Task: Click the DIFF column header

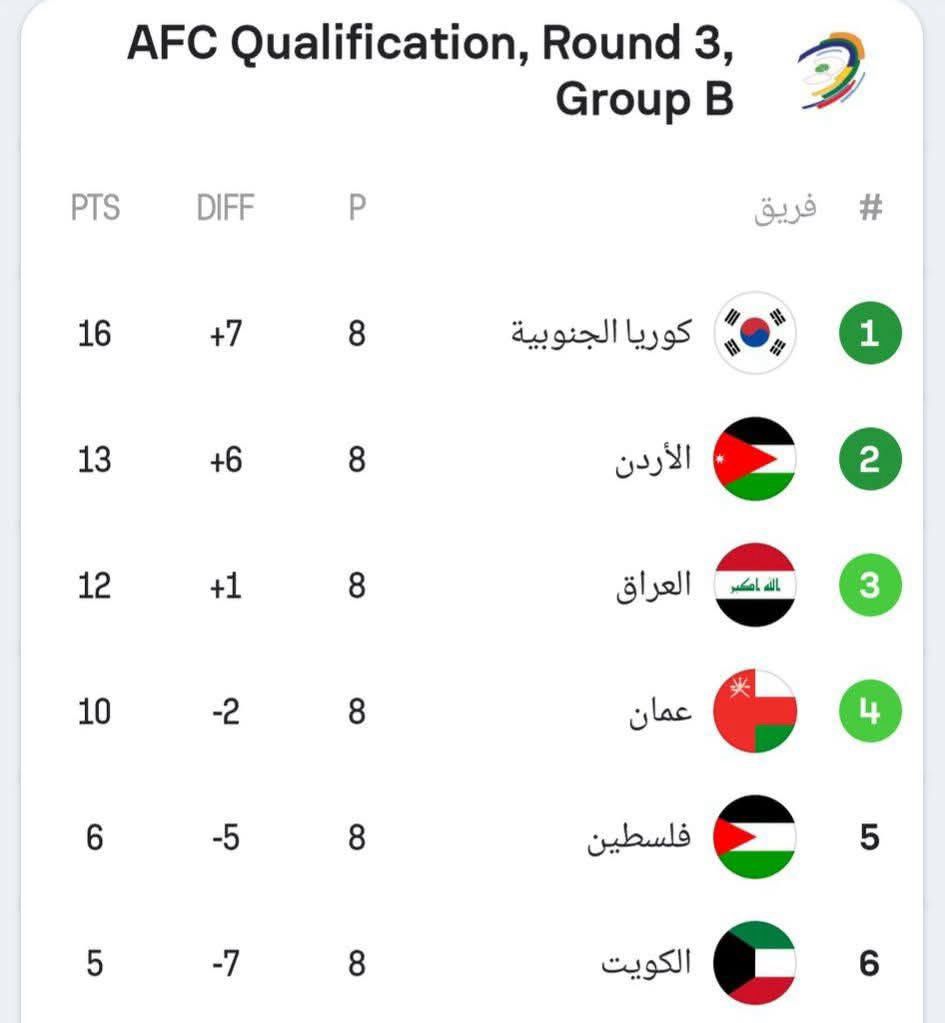Action: (225, 208)
